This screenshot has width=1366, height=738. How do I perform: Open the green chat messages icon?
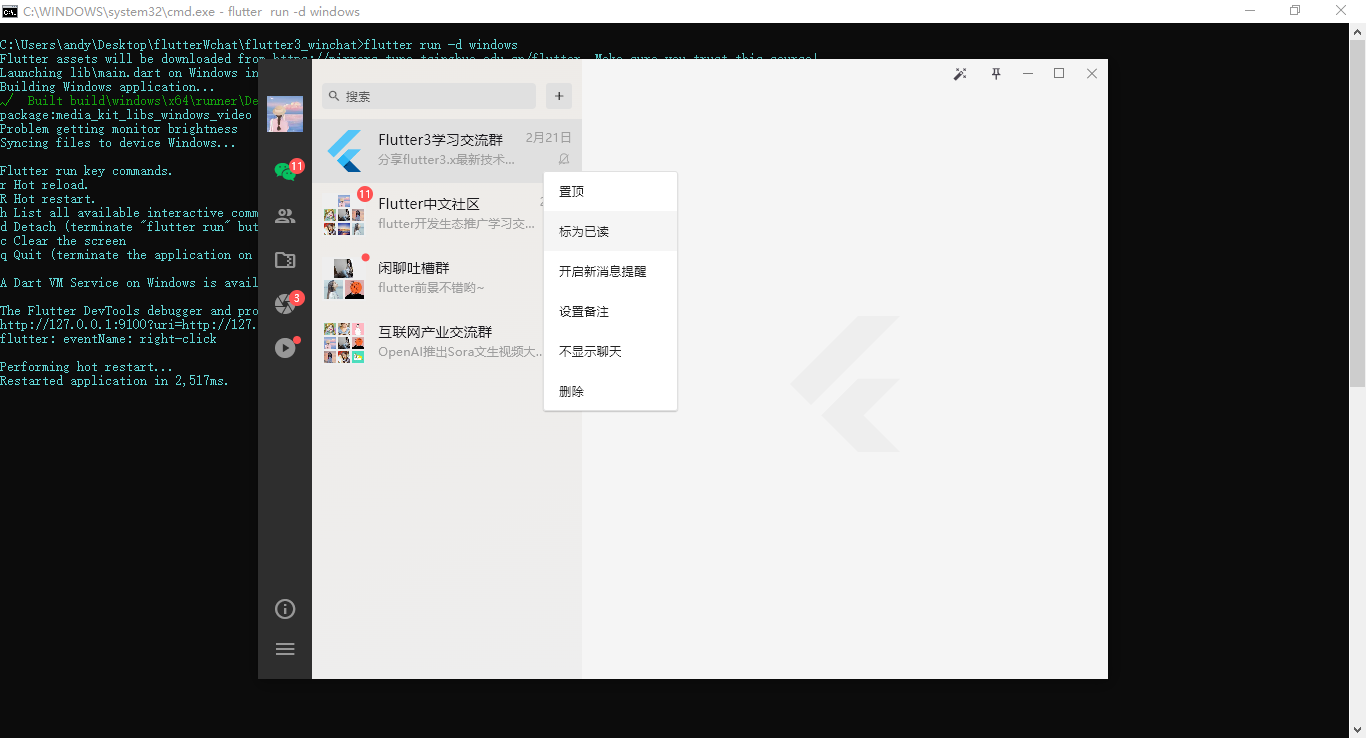click(x=285, y=171)
